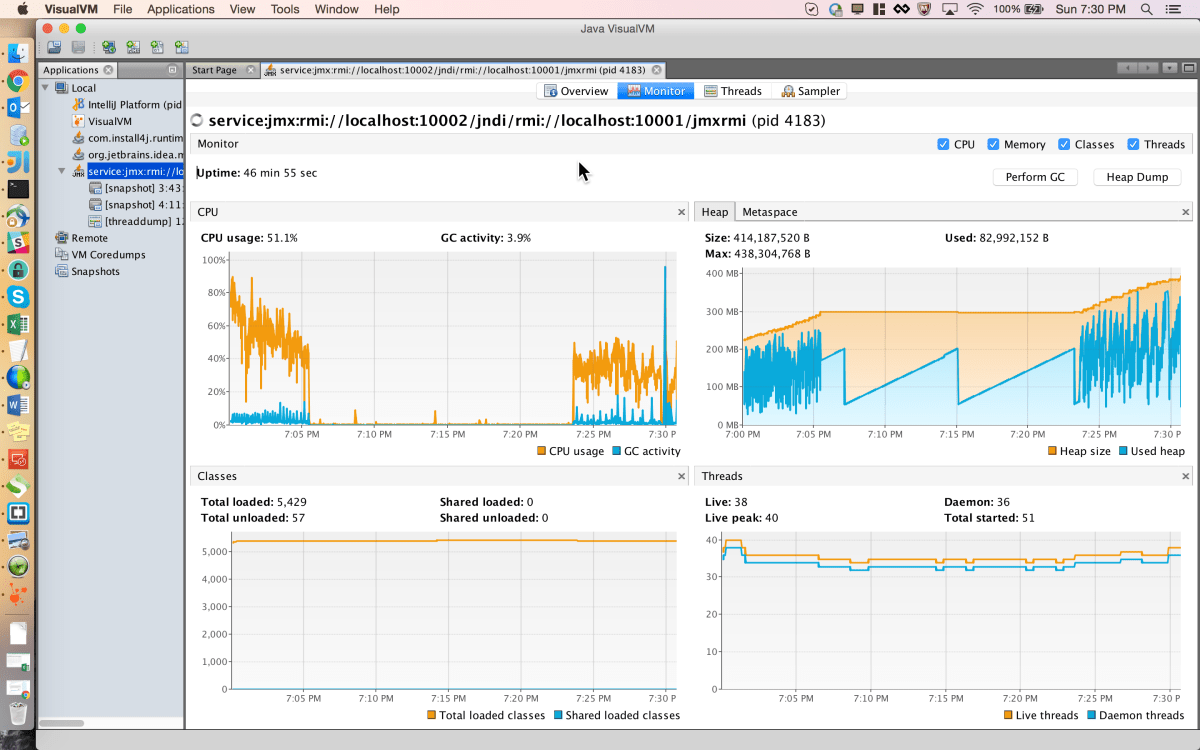The image size is (1200, 750).
Task: Close the Start Page tab
Action: (x=250, y=70)
